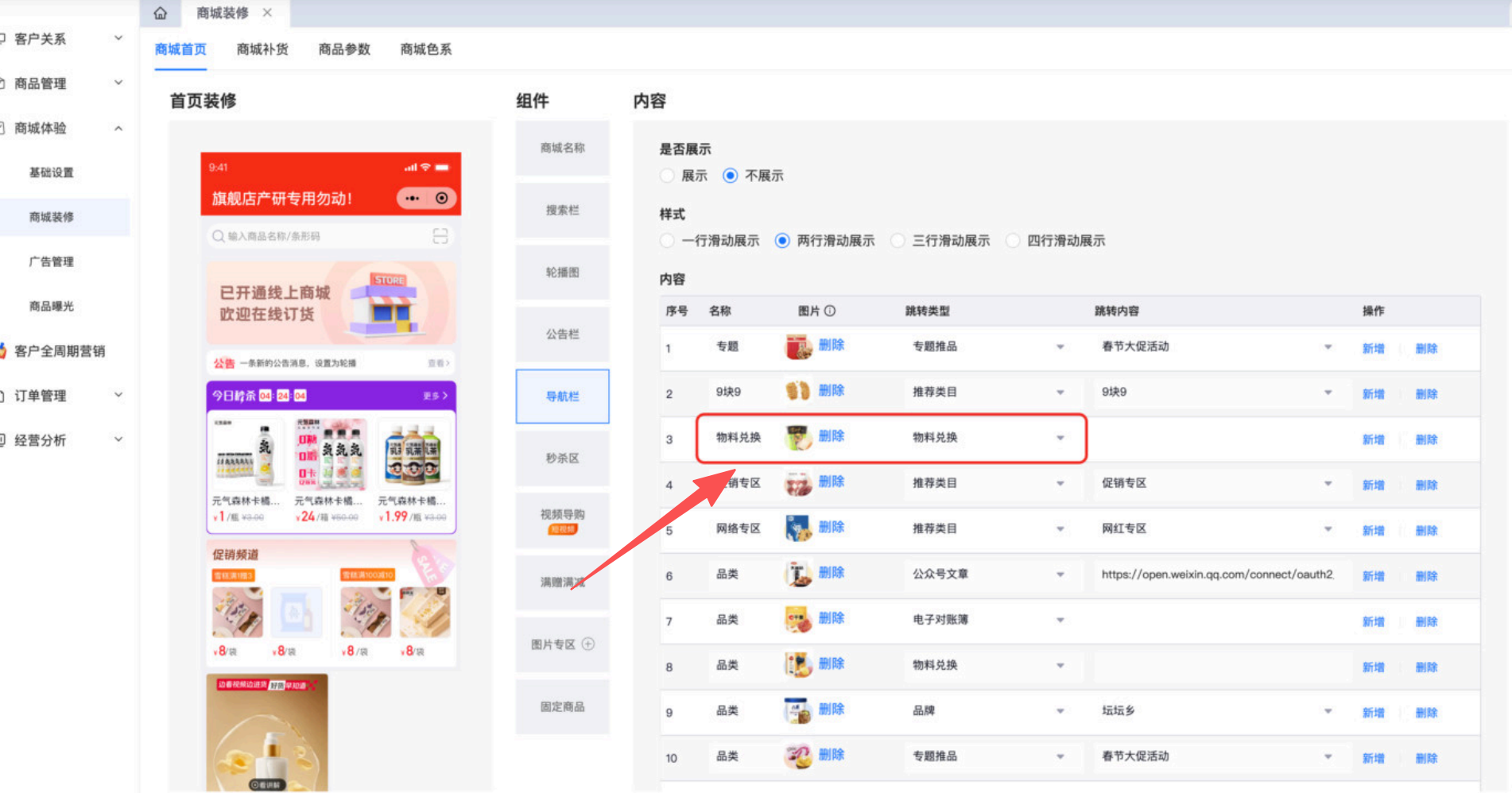Screen dimensions: 1512x793
Task: Click the info icon beside 图片 header
Action: tap(830, 311)
